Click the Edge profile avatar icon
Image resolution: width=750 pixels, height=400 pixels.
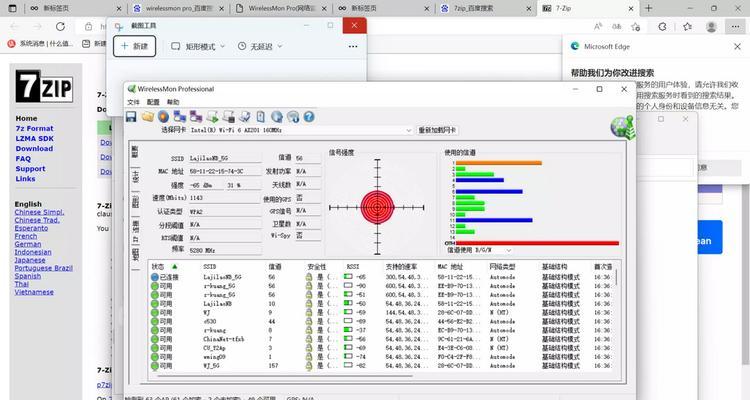(x=711, y=27)
